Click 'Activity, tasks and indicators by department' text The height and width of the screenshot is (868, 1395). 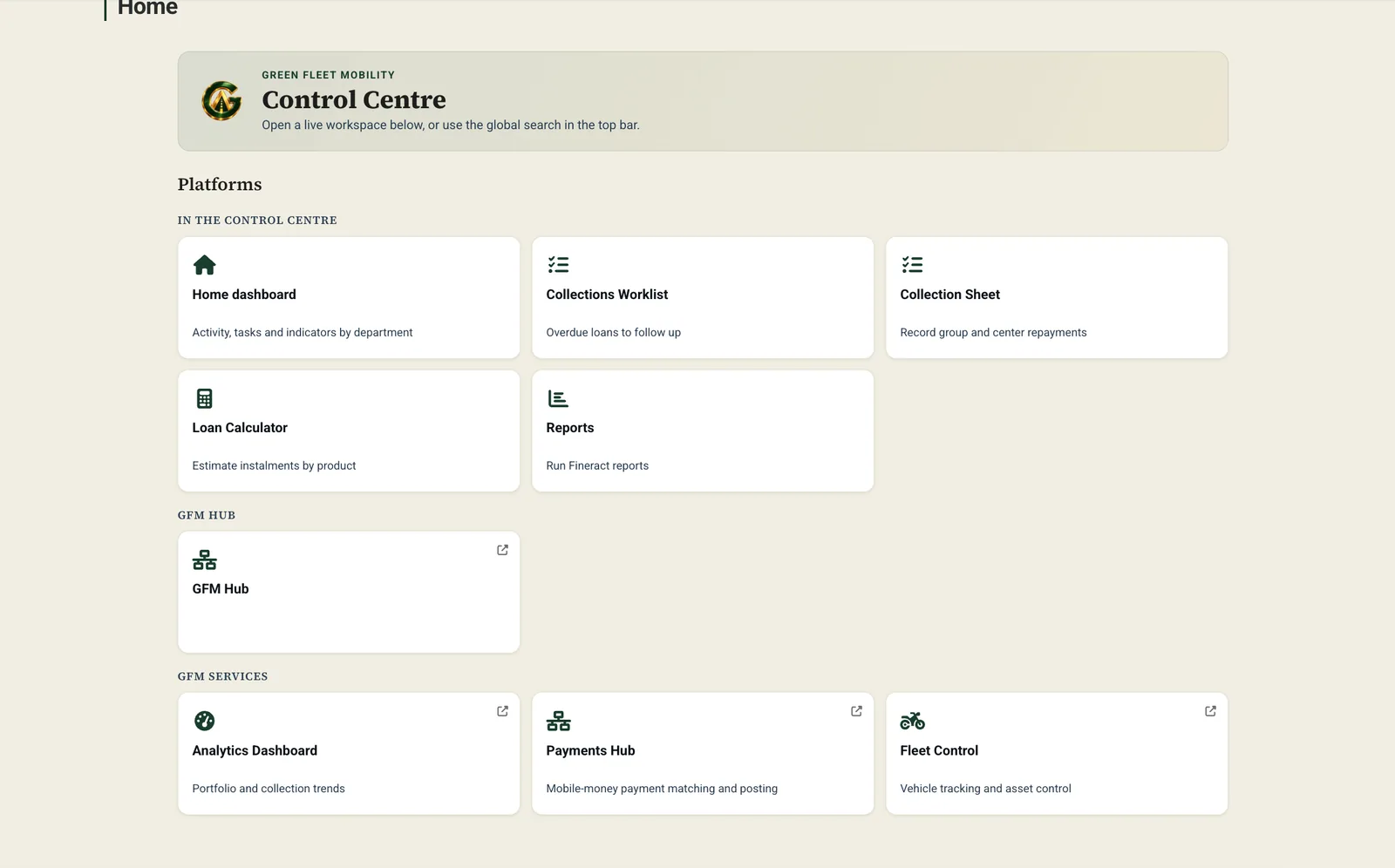(x=303, y=332)
